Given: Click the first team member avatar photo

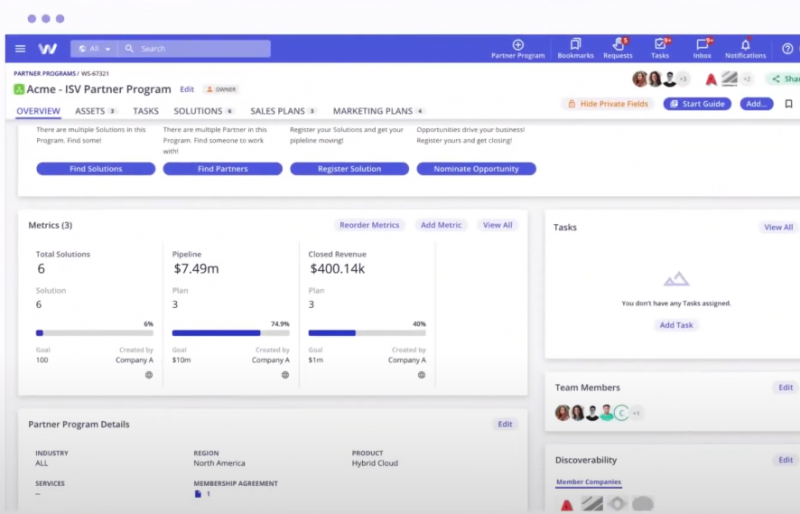Looking at the screenshot, I should [x=562, y=412].
